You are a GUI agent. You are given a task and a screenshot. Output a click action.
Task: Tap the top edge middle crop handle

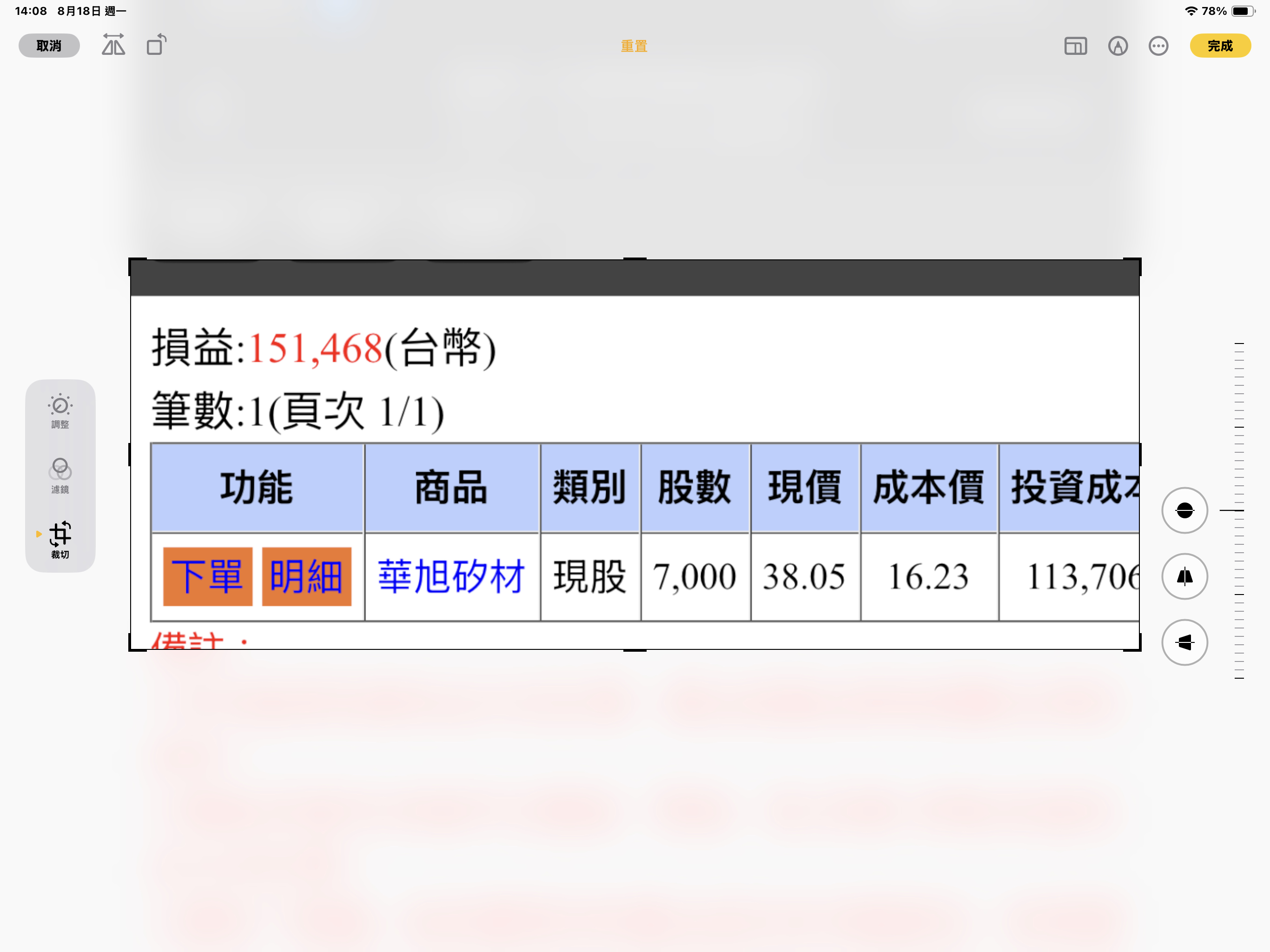[x=635, y=259]
